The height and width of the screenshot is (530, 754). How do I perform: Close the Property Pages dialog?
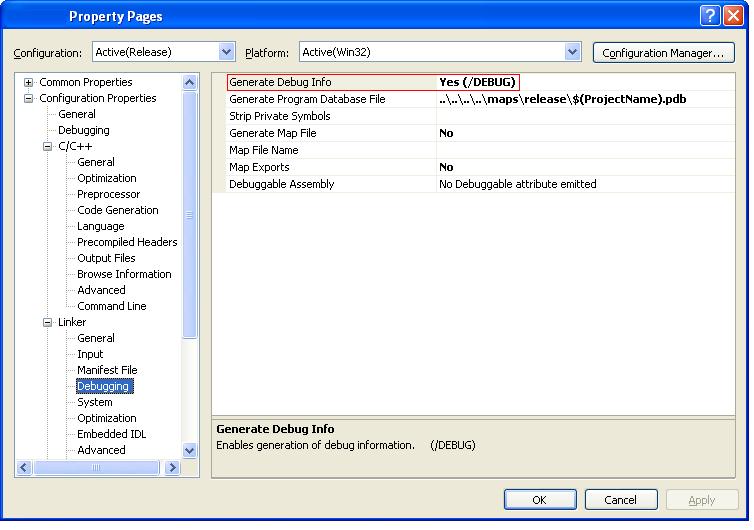[x=734, y=16]
